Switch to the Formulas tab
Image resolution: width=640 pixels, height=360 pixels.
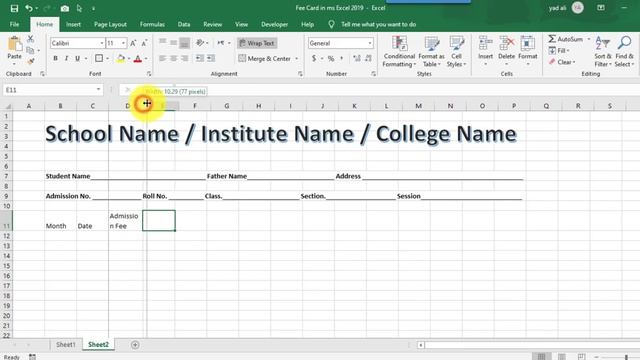pos(152,24)
